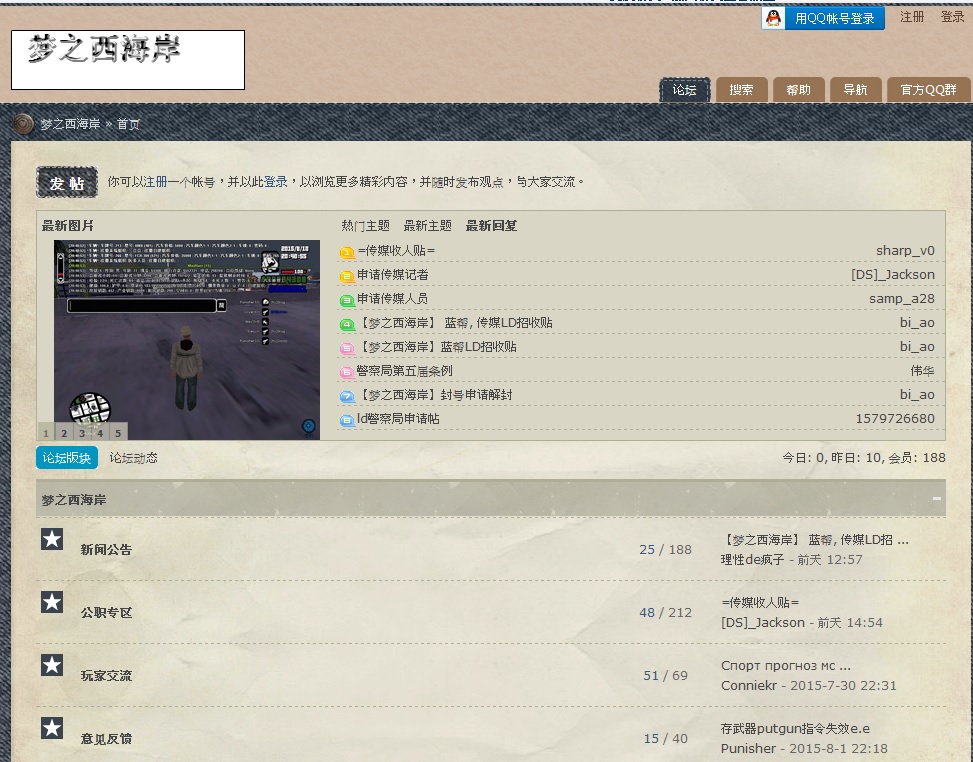
Task: View poster Conniekr profile
Action: click(x=749, y=686)
